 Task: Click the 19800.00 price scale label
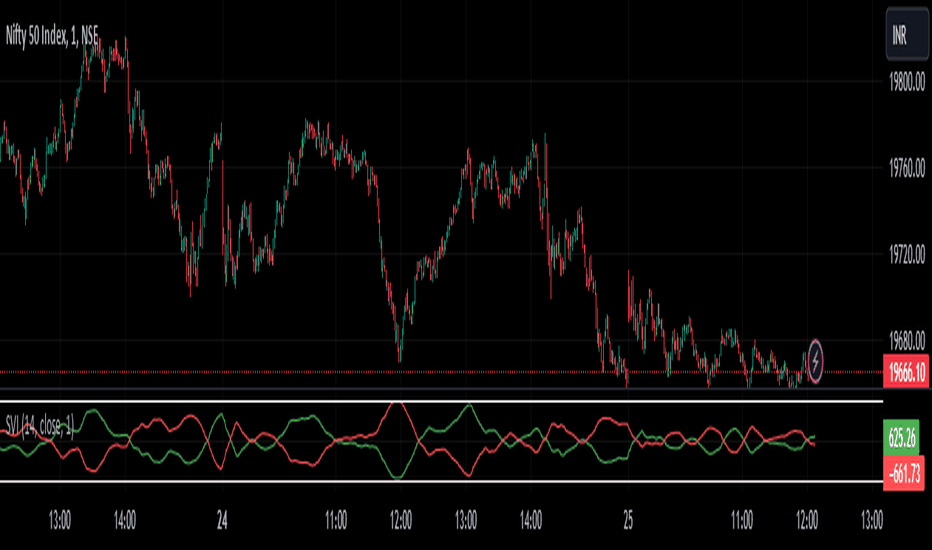pos(906,81)
